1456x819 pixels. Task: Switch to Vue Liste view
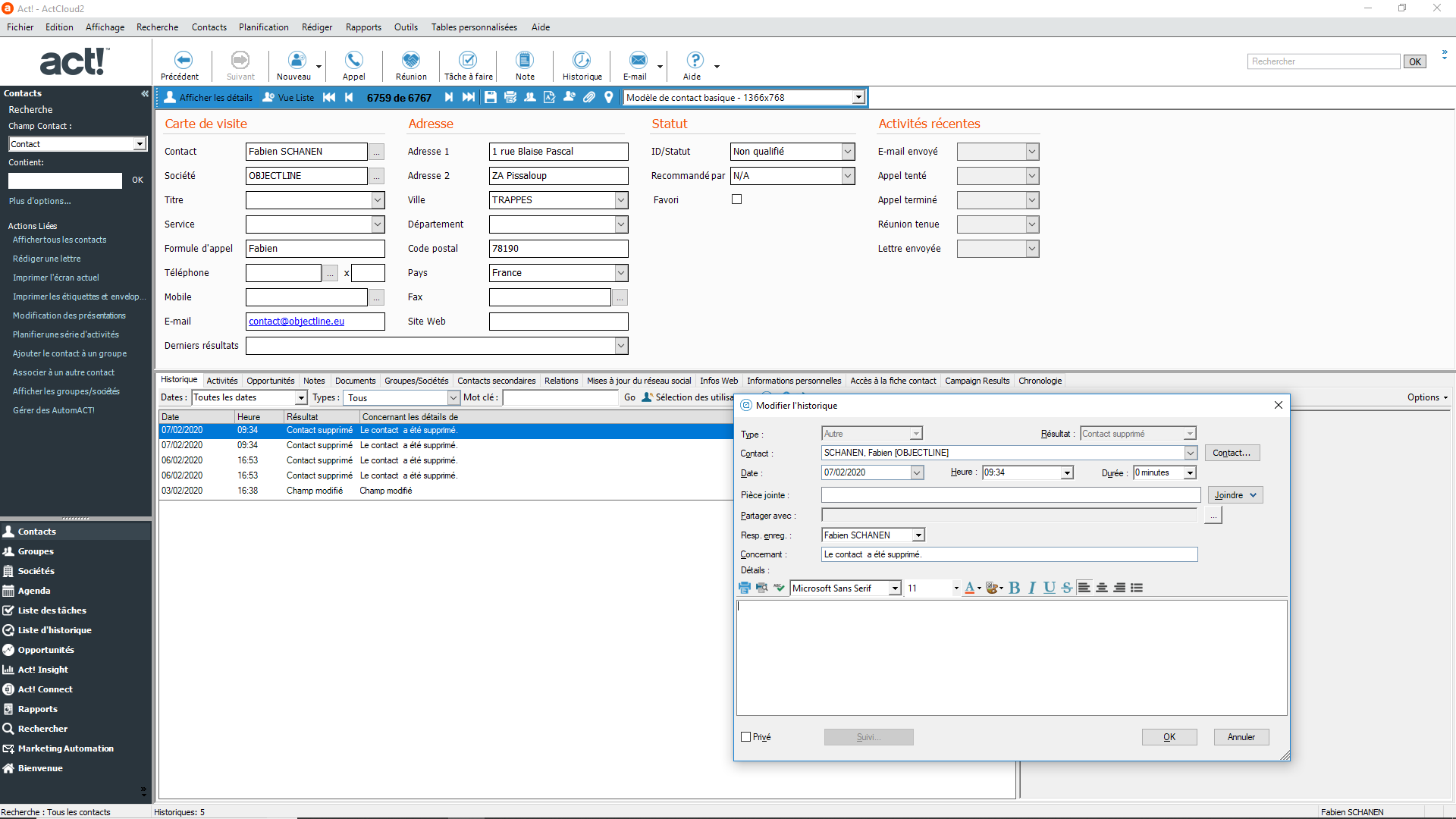pyautogui.click(x=288, y=97)
